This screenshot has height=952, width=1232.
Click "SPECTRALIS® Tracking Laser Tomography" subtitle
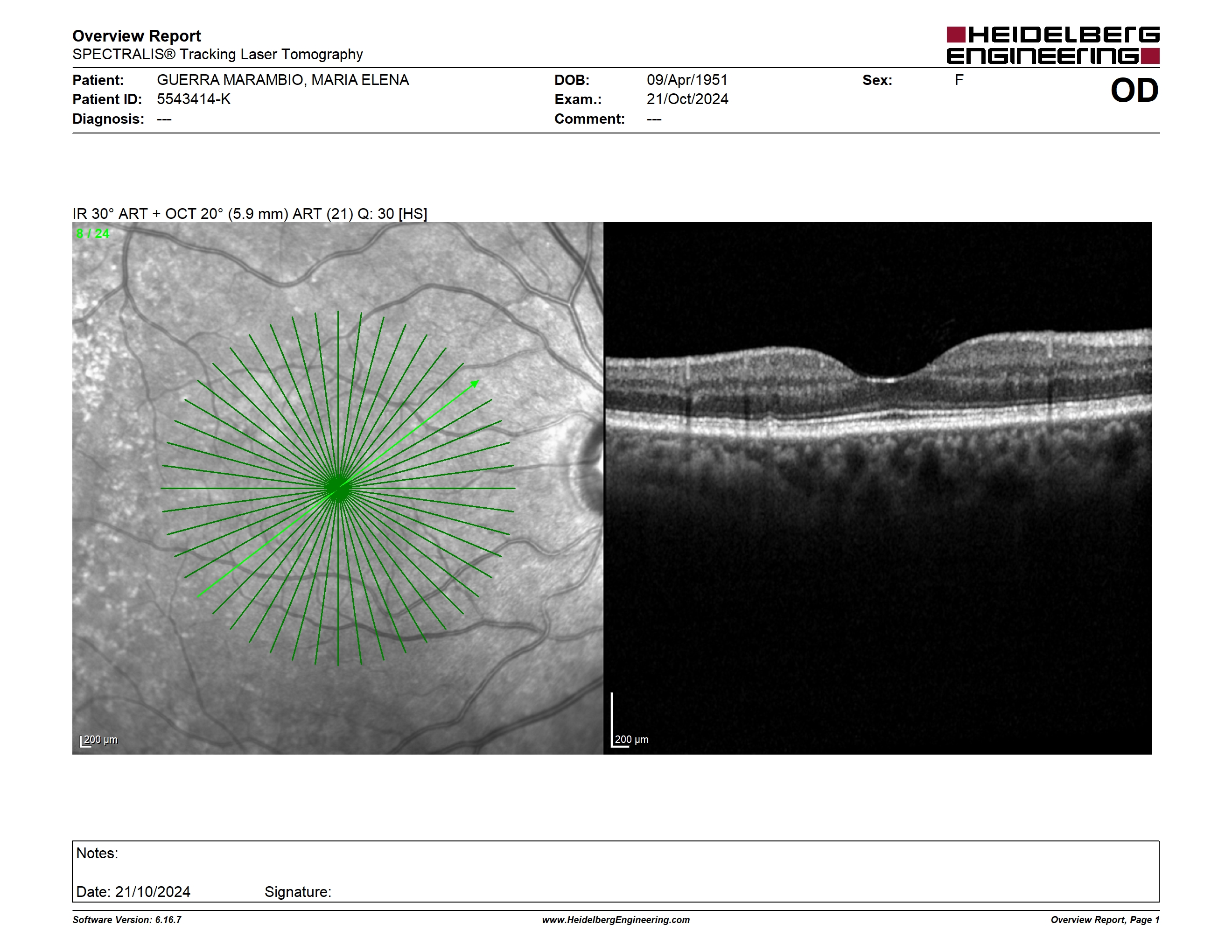tap(217, 54)
